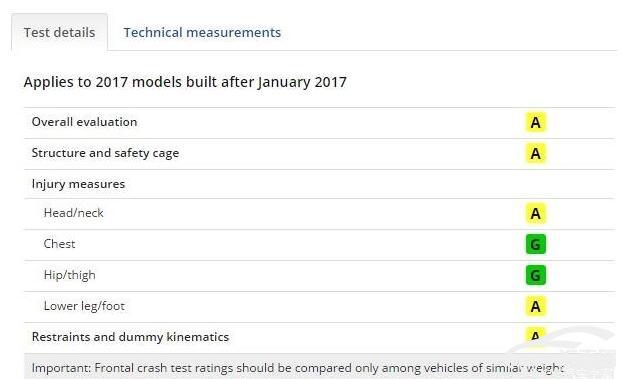Switch to the Technical measurements tab
Screen dimensions: 621x379
[202, 32]
